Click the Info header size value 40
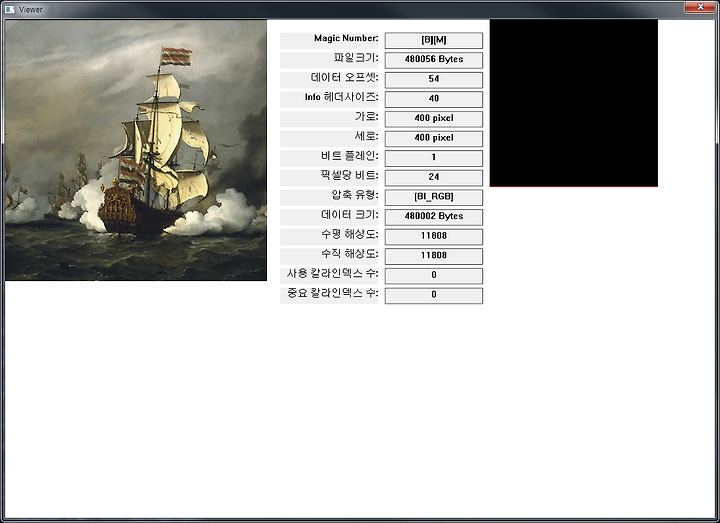Screen dimensions: 720x523 click(433, 99)
